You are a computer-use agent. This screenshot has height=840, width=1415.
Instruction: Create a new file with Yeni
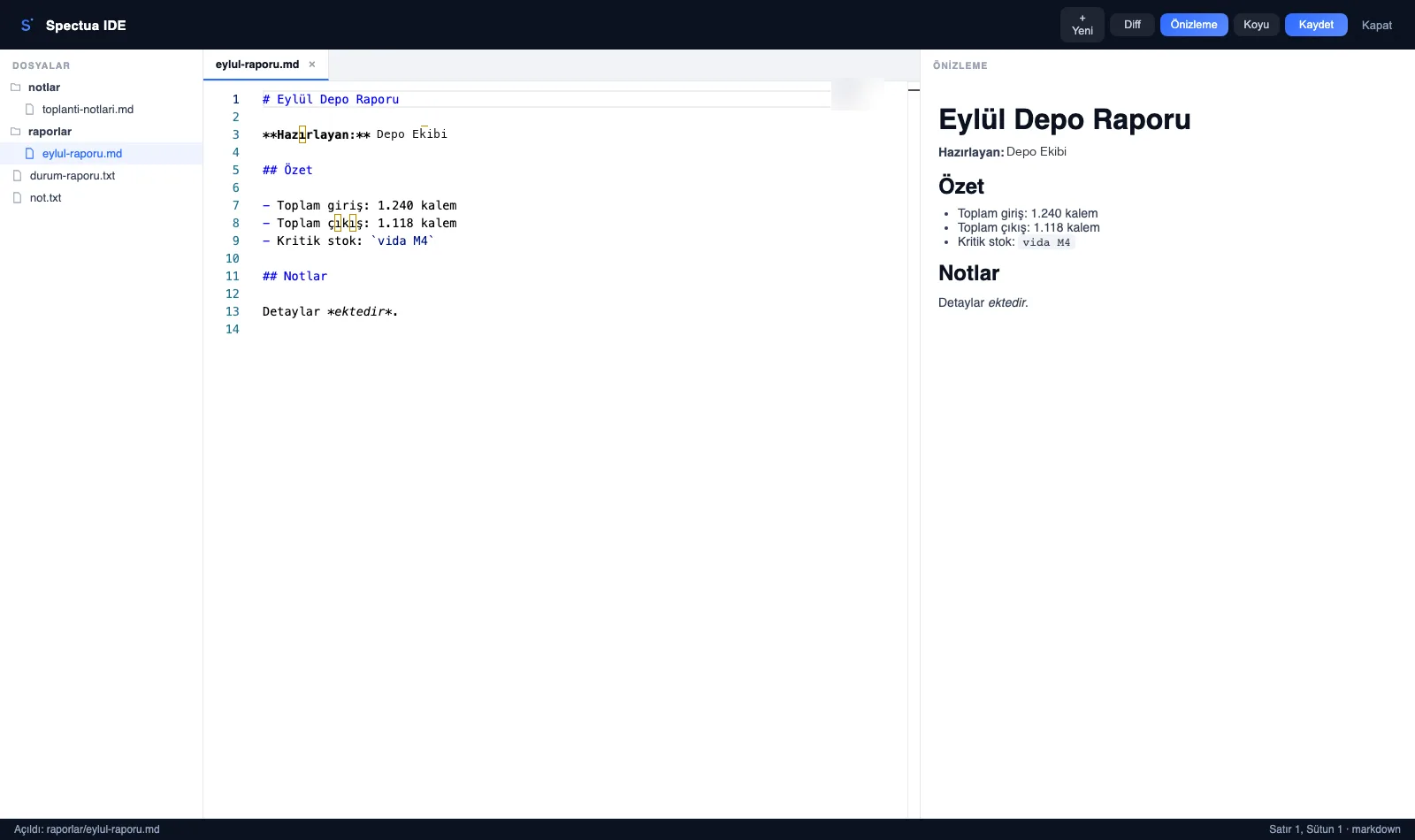point(1082,25)
